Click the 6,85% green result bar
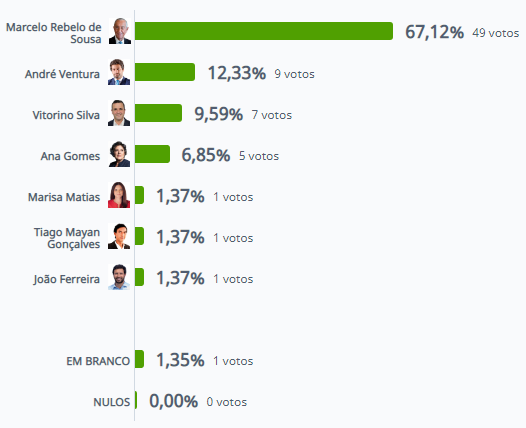The image size is (526, 428). pos(153,154)
